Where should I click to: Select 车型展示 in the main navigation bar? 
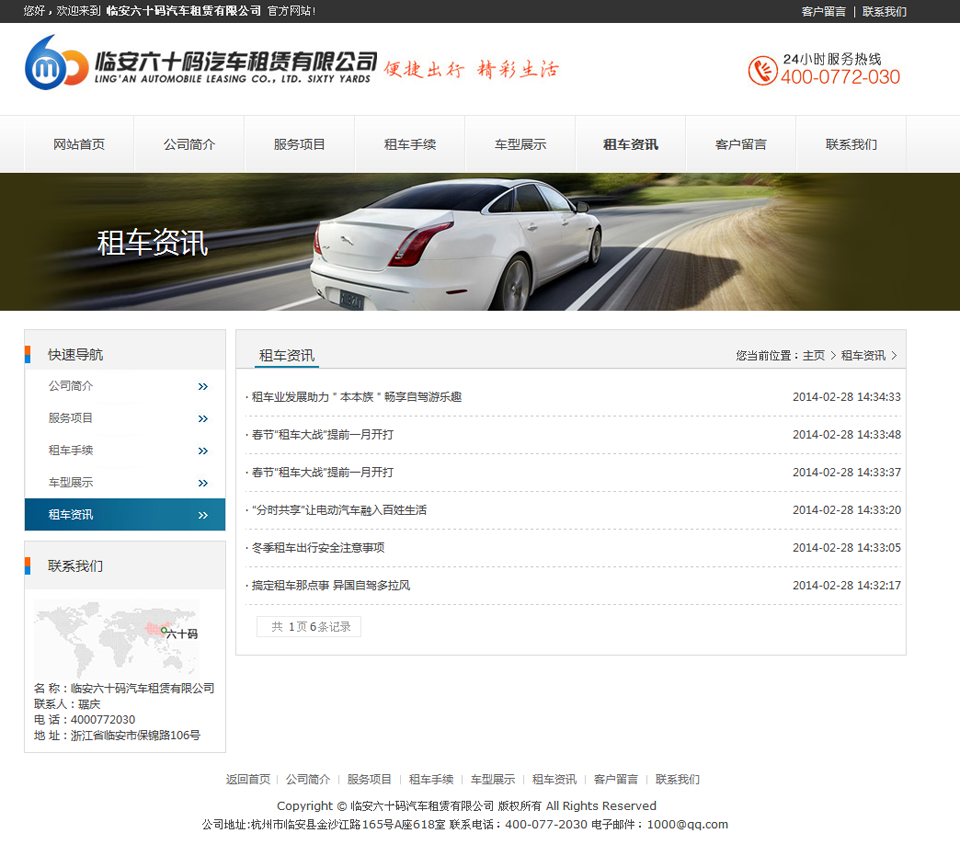520,144
